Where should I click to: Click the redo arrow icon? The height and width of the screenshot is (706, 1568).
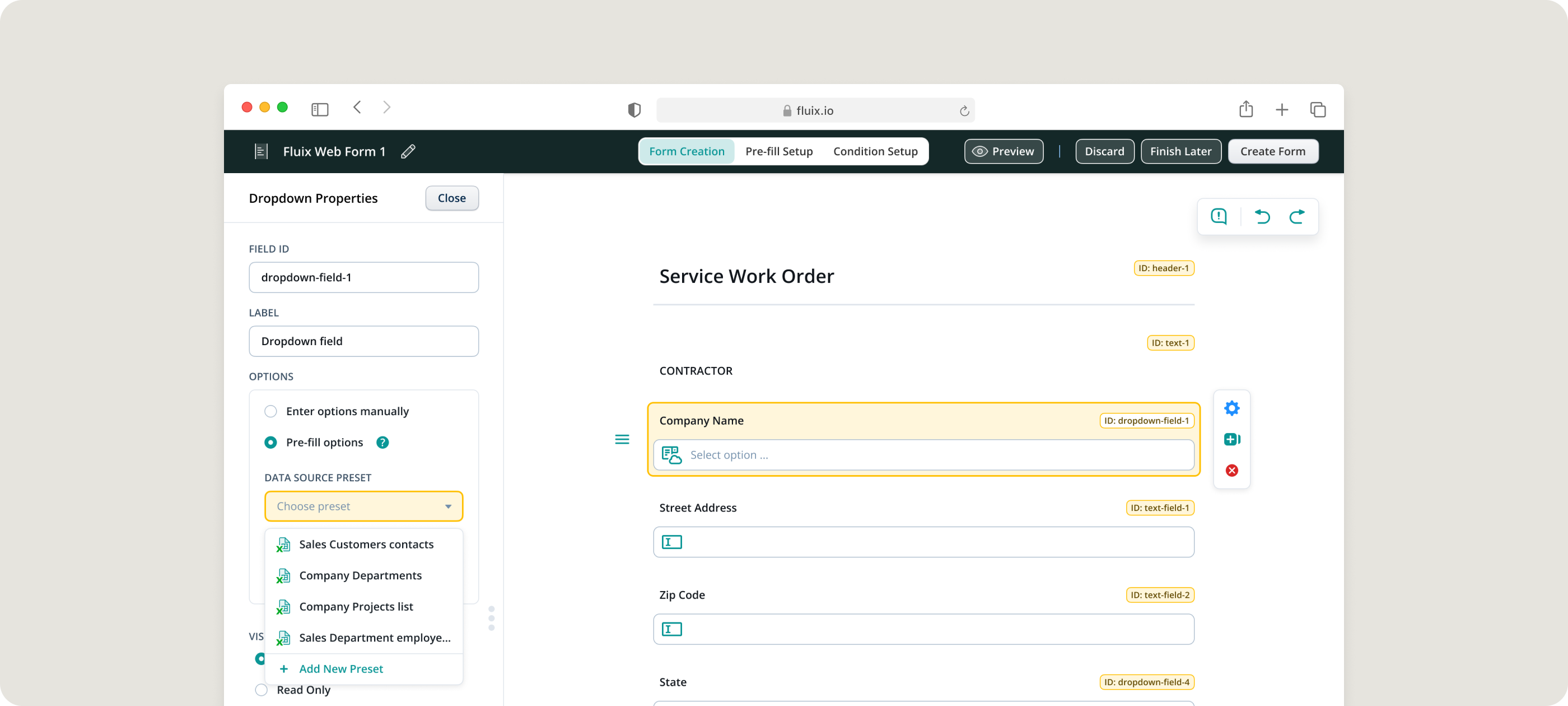pos(1296,216)
